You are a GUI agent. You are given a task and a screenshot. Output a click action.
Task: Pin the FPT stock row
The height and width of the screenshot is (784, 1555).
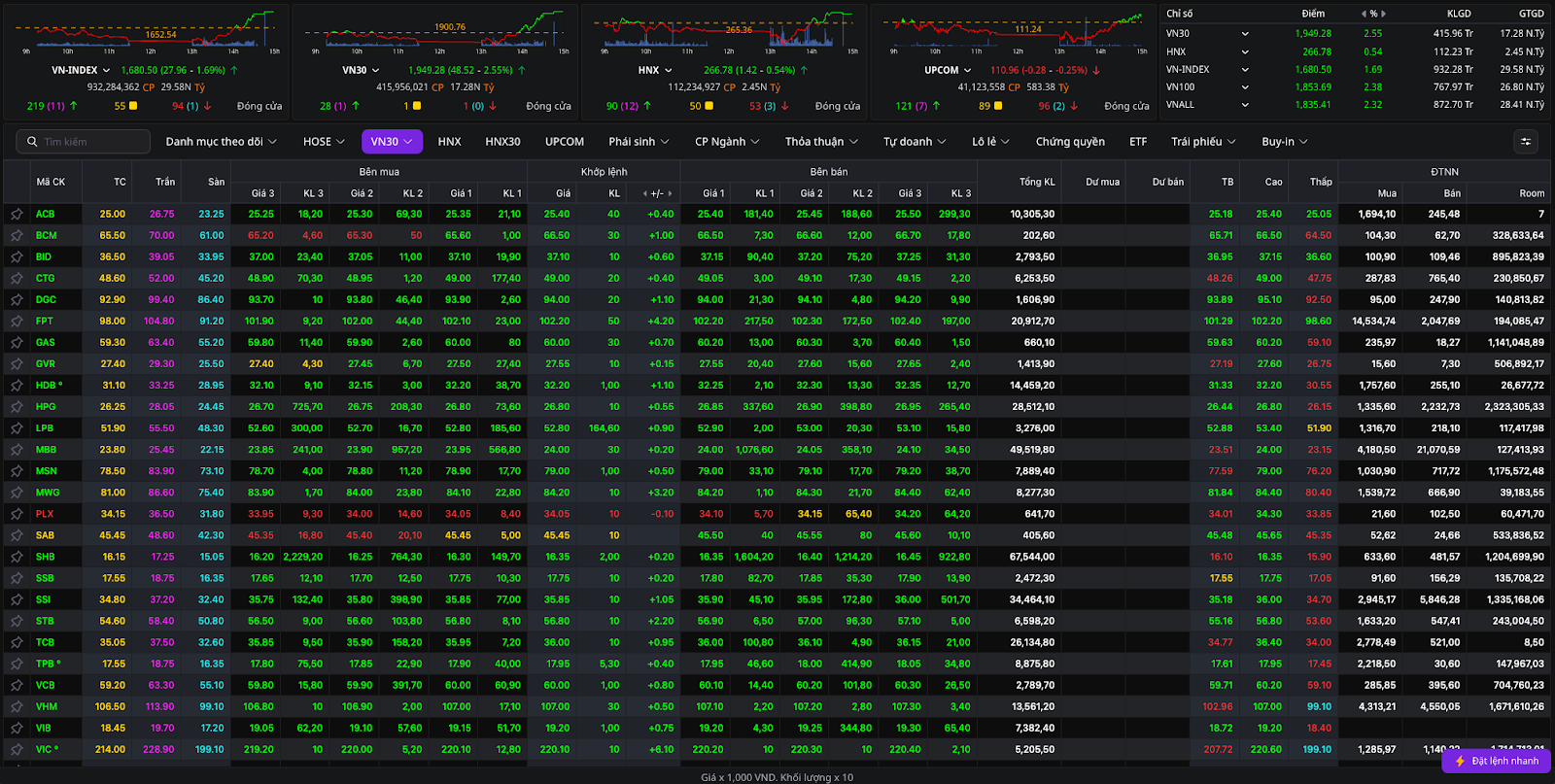pos(17,321)
